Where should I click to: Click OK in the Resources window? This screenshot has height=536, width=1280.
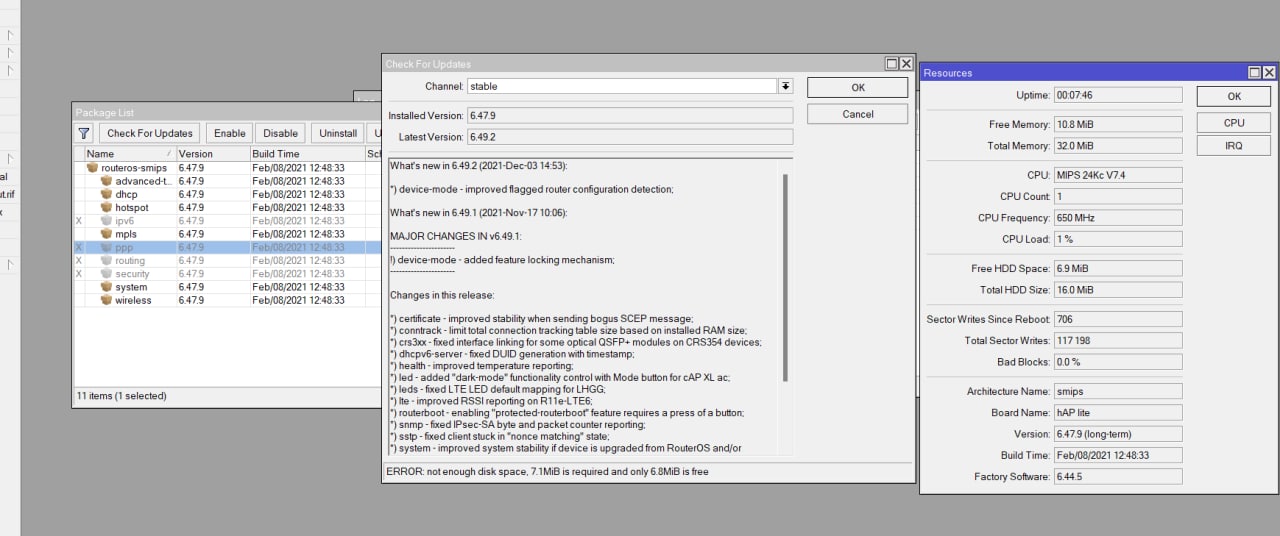(1234, 97)
